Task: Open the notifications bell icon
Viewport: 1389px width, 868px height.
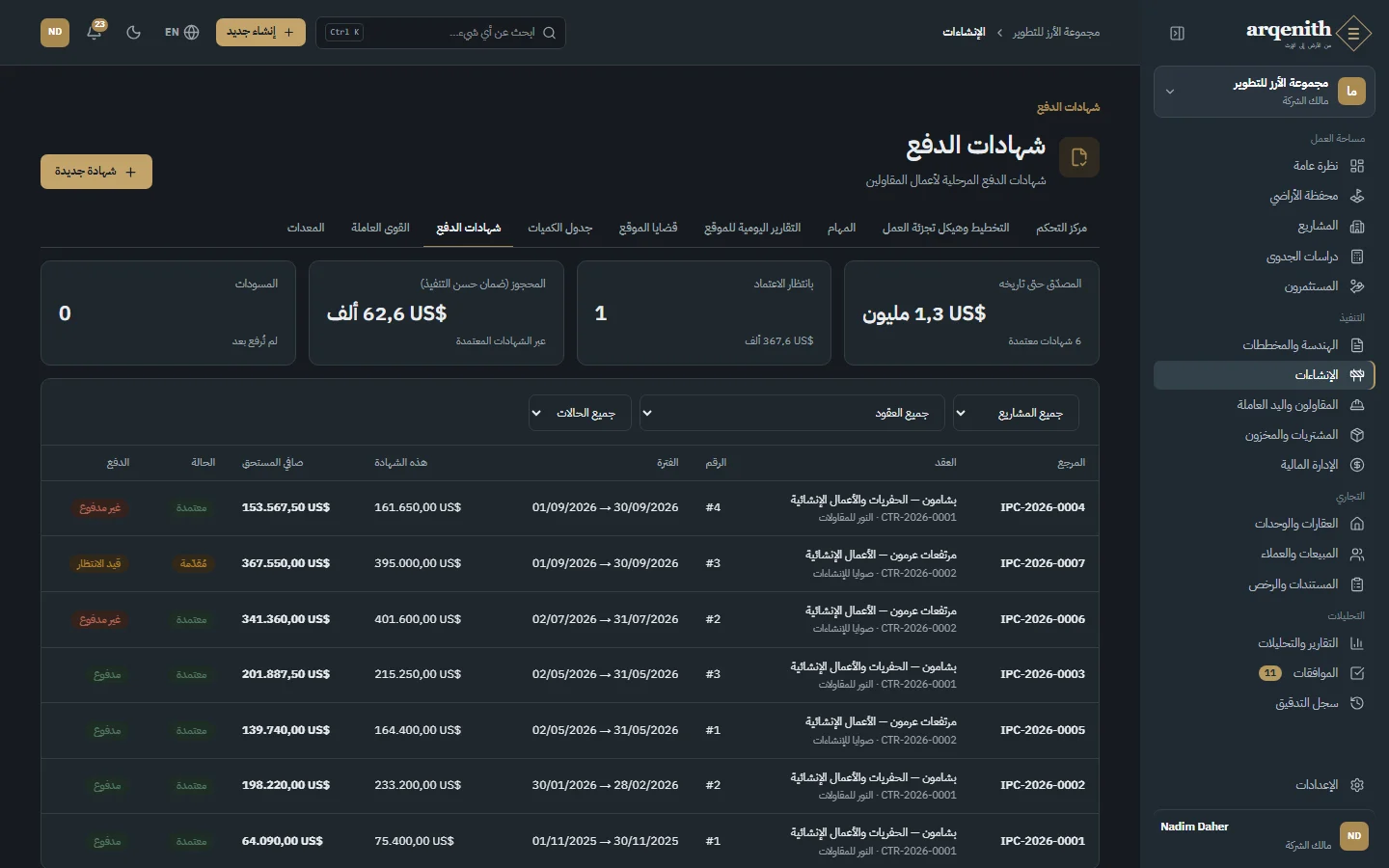Action: click(95, 32)
